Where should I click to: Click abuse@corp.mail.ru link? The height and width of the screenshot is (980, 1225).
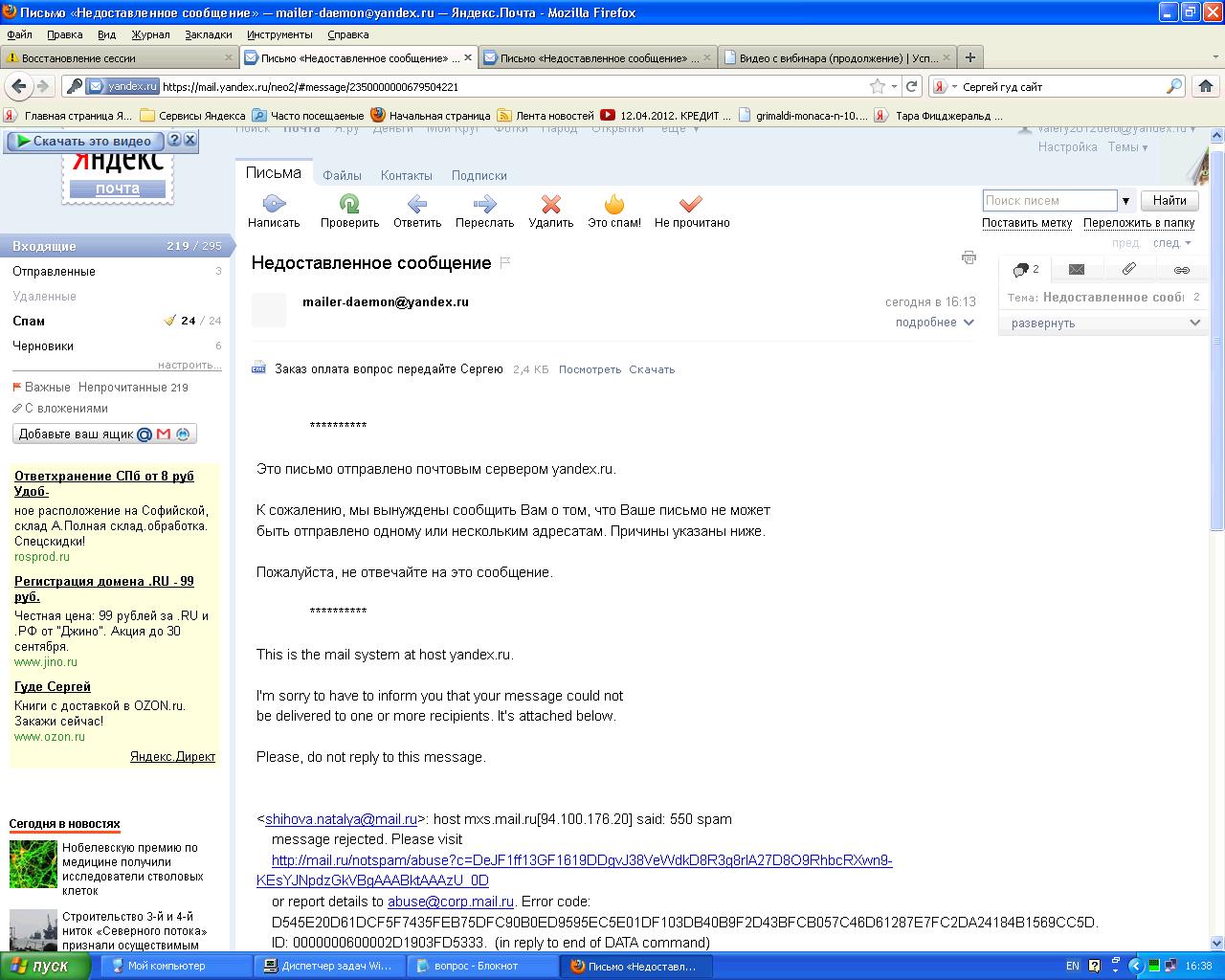pos(451,902)
